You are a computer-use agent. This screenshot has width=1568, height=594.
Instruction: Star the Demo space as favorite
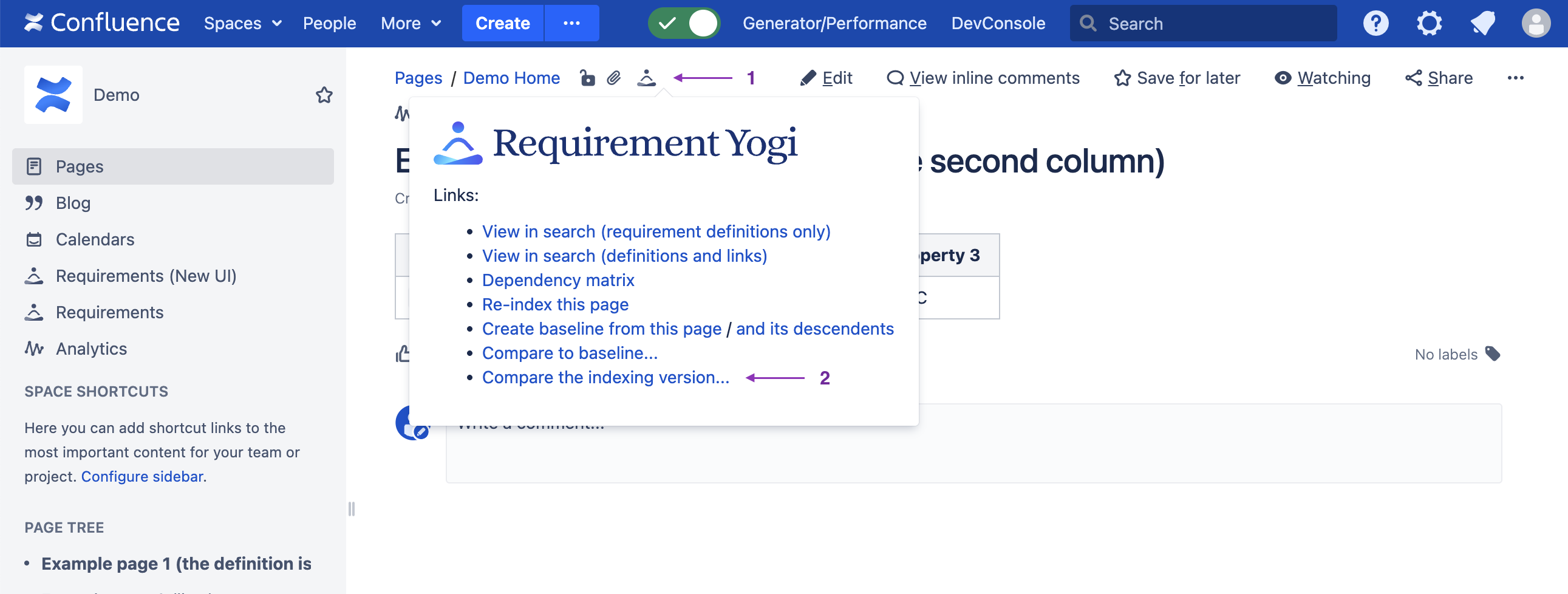pos(324,95)
